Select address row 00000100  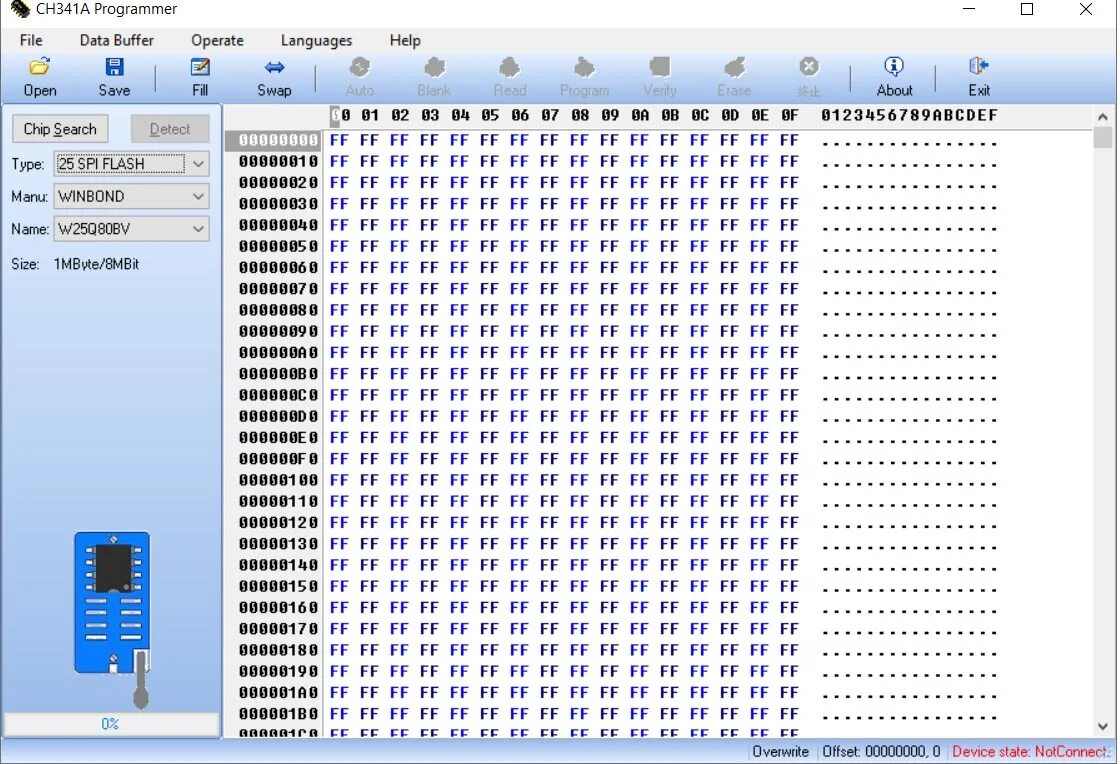pyautogui.click(x=279, y=480)
